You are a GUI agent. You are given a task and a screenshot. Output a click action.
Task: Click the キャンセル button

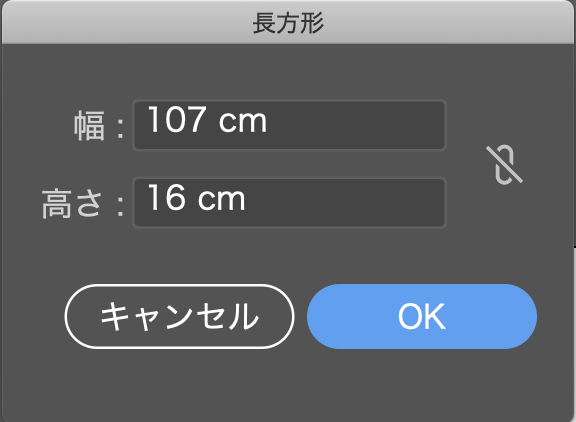pyautogui.click(x=180, y=316)
